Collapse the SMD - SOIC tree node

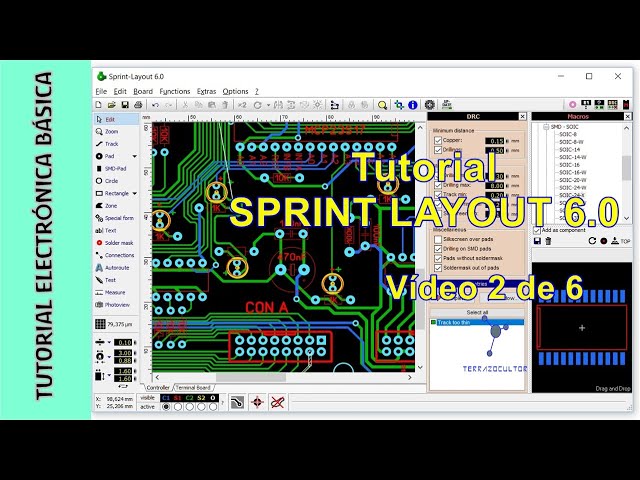point(546,127)
